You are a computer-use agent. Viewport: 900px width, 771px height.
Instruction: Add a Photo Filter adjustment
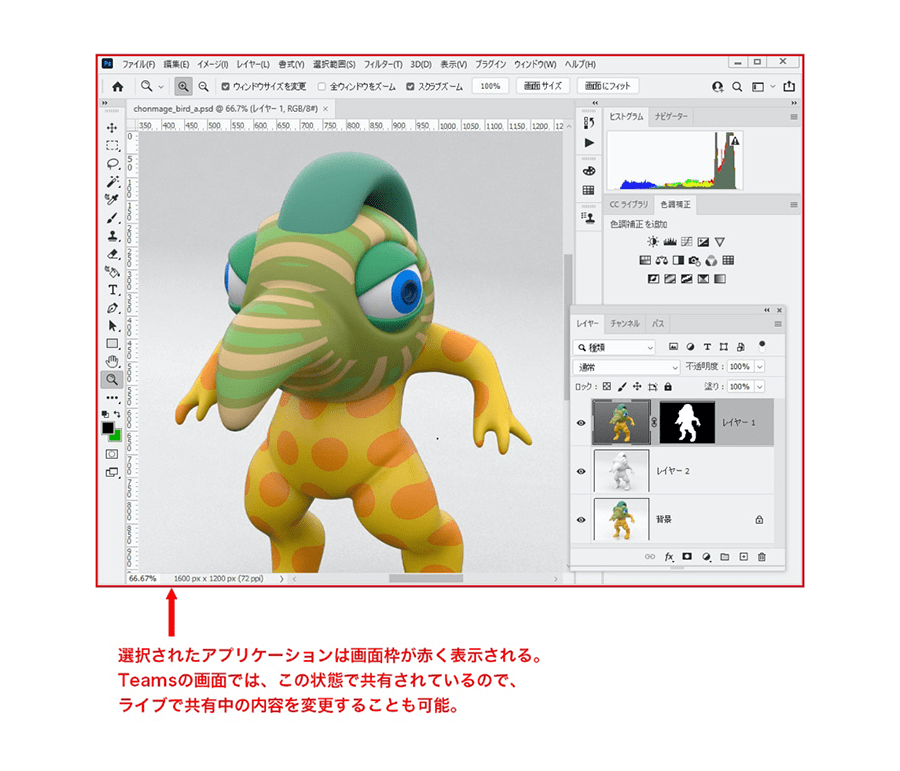pyautogui.click(x=695, y=261)
